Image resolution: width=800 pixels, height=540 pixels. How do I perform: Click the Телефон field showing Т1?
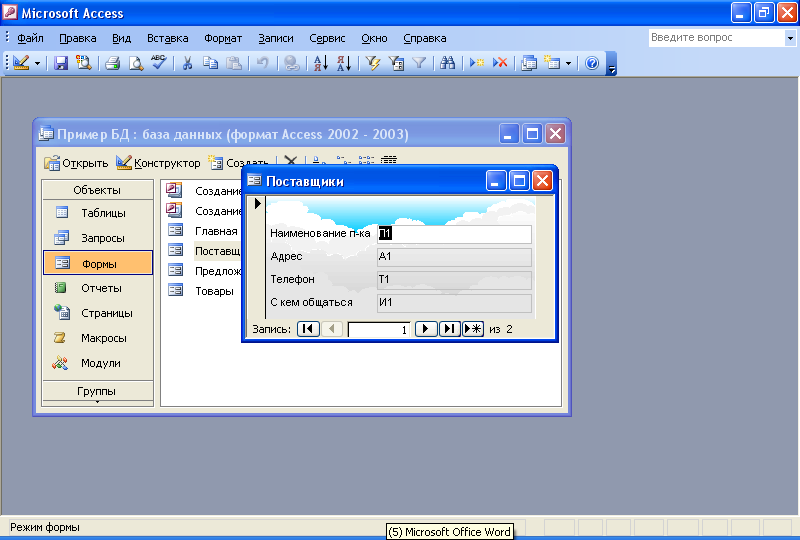[x=454, y=280]
